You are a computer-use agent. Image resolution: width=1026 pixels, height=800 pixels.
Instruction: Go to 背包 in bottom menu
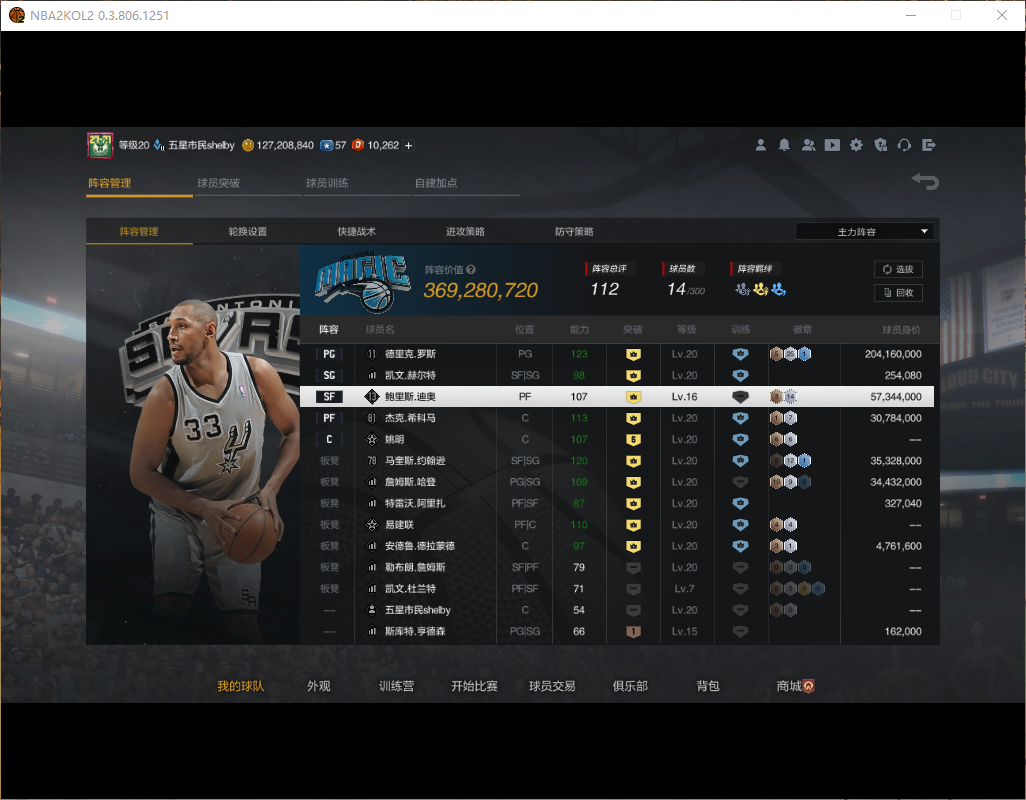tap(708, 686)
